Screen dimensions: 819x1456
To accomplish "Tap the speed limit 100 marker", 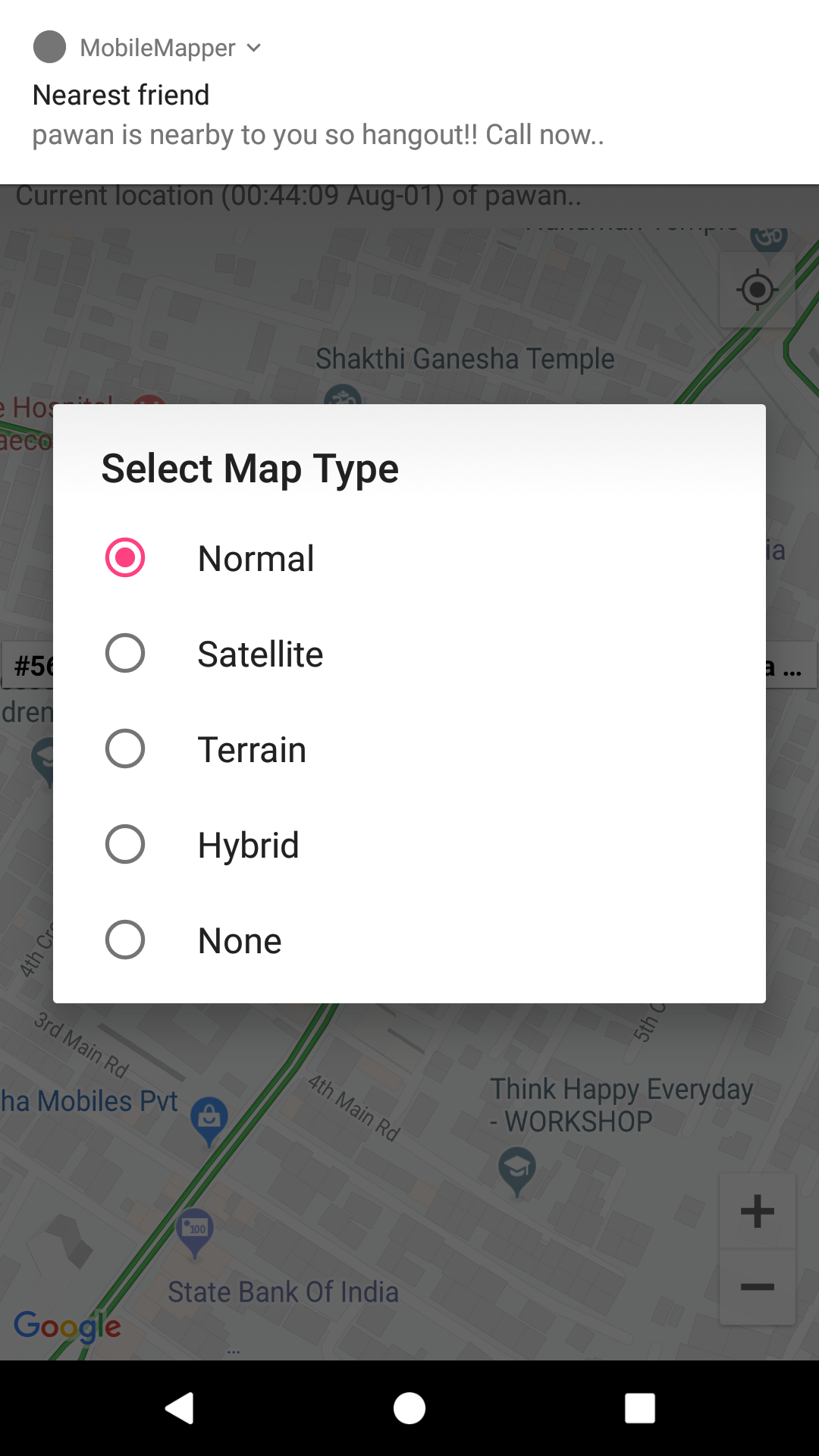I will (x=194, y=1228).
